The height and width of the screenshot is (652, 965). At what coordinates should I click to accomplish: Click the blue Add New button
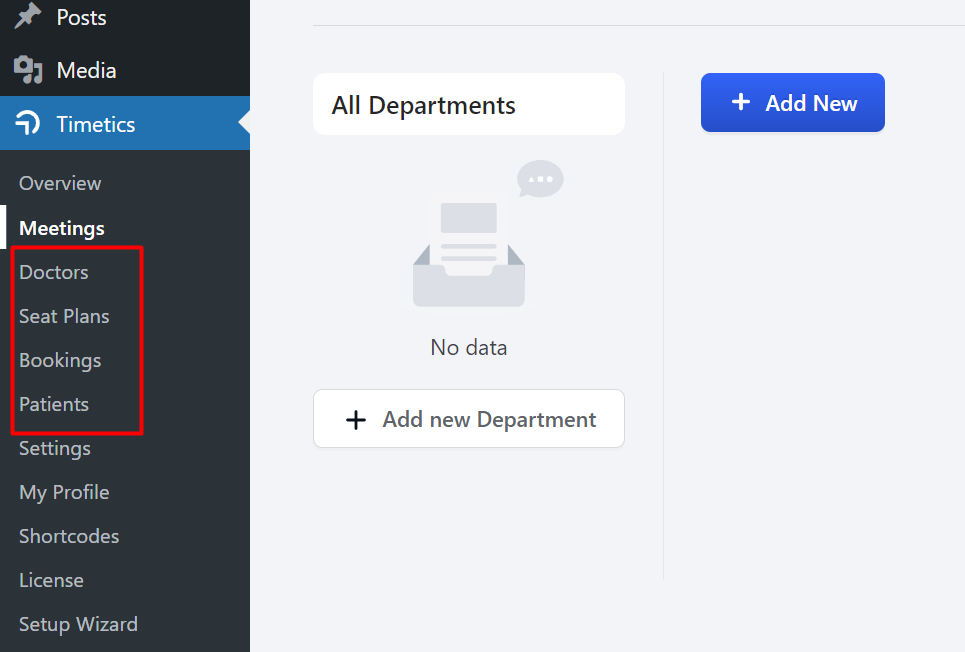pyautogui.click(x=793, y=102)
